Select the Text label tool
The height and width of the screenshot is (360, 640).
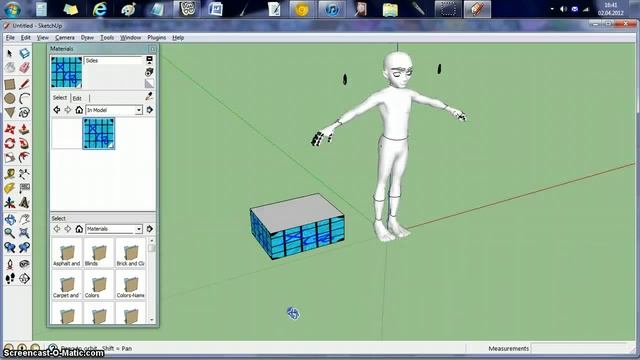[x=24, y=188]
